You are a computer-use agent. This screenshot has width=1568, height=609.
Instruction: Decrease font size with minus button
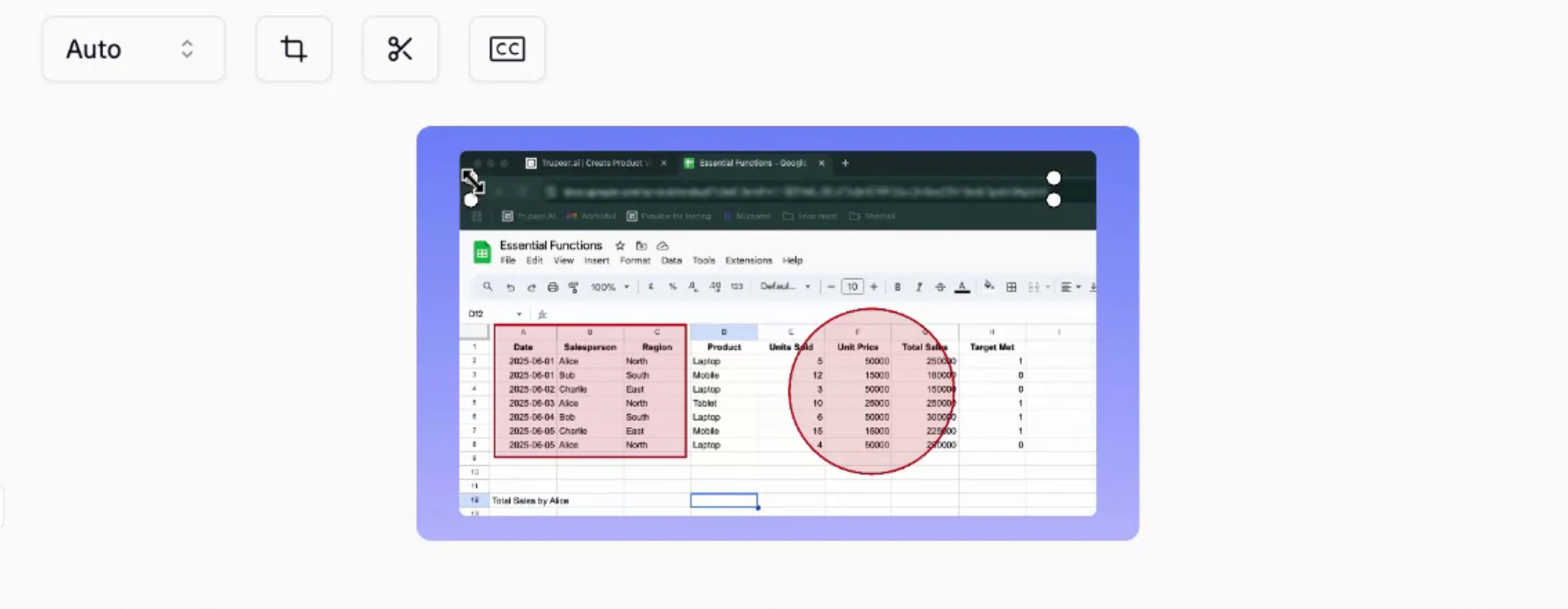click(831, 287)
